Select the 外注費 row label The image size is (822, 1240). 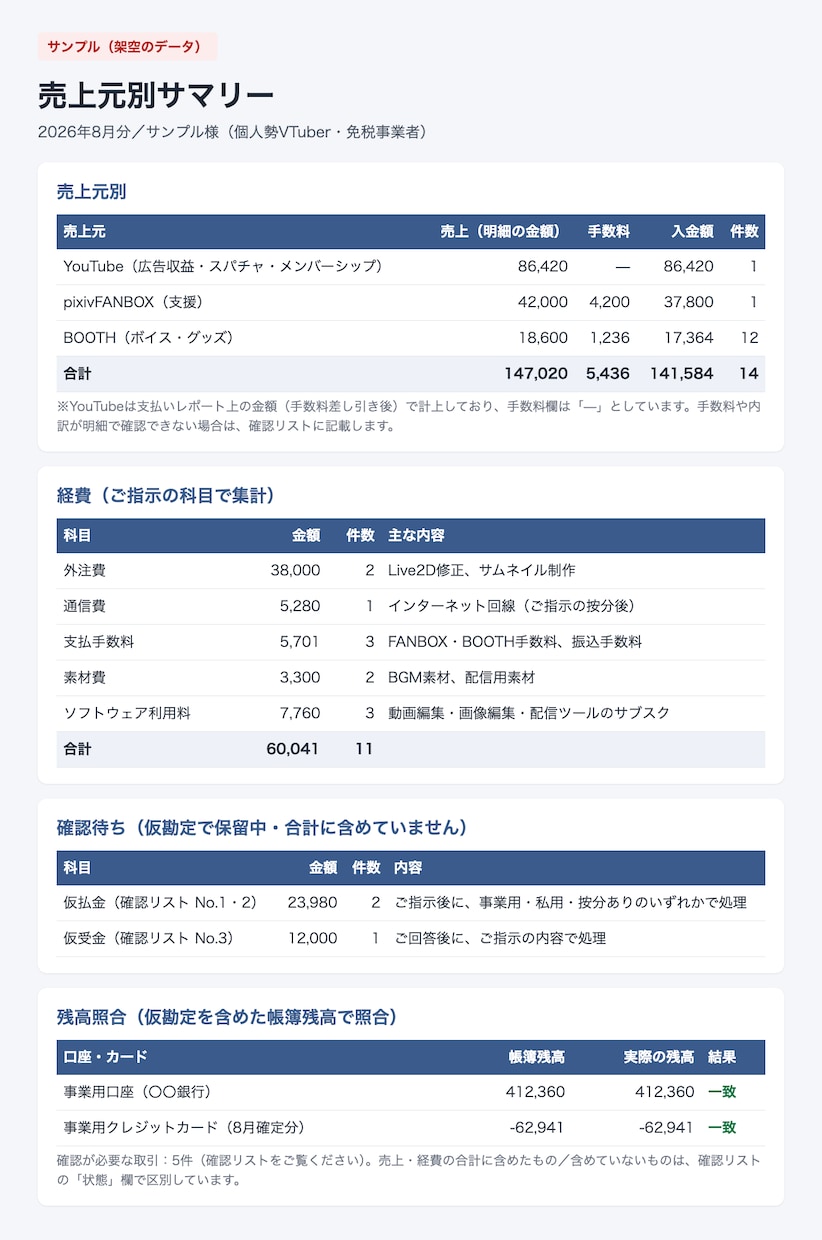coord(84,570)
